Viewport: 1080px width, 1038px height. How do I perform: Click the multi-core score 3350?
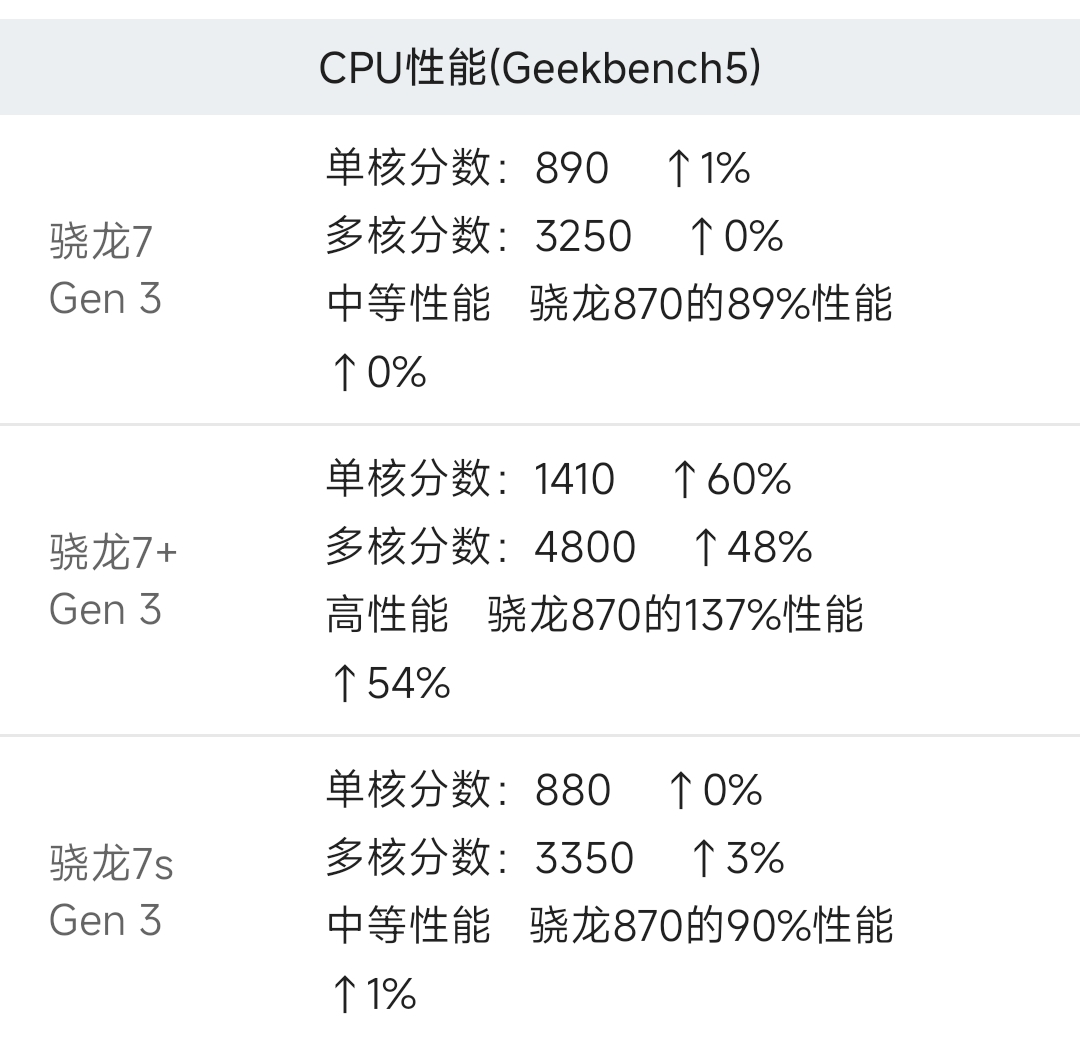[584, 858]
